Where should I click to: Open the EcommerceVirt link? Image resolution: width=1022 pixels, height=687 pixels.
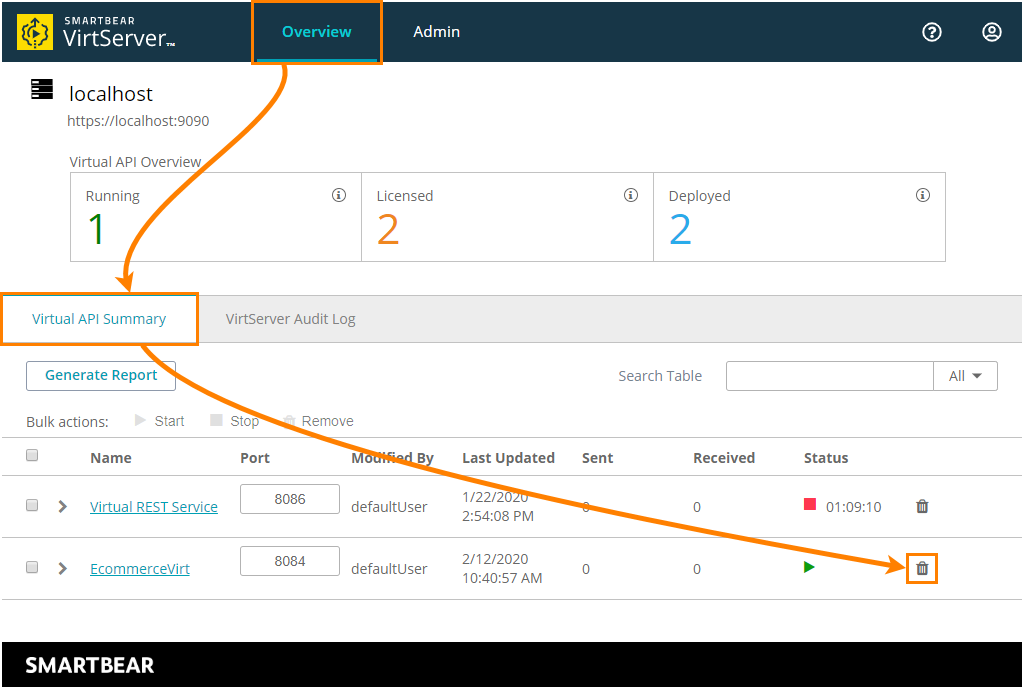(x=140, y=568)
